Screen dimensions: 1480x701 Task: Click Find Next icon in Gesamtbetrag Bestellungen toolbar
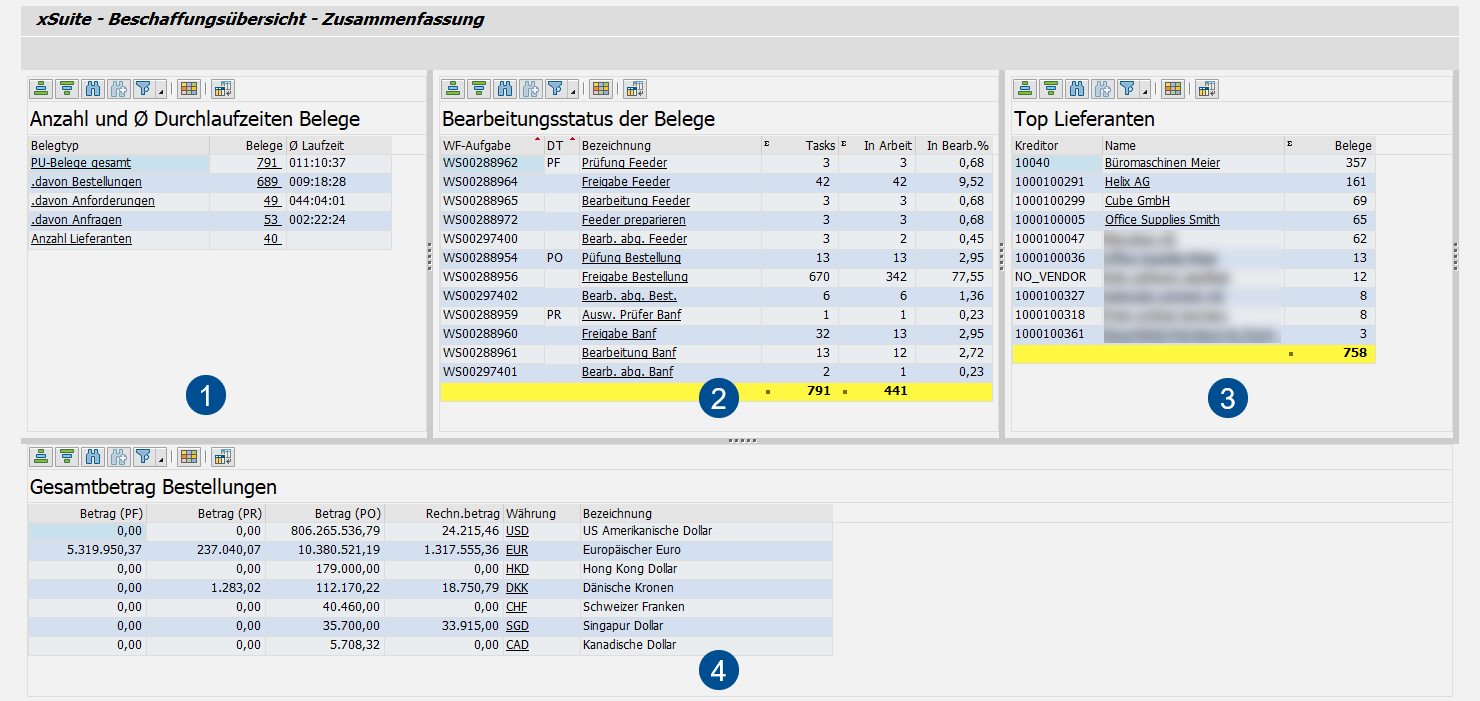tap(118, 456)
